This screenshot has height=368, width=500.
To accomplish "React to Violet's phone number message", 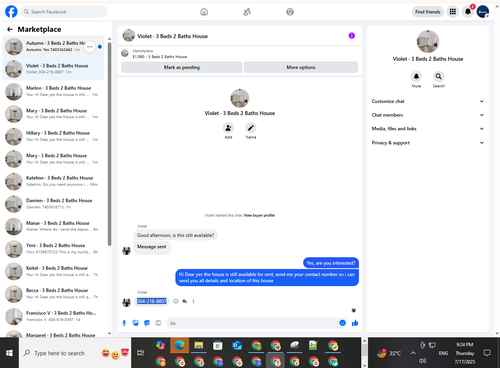I will 176,301.
